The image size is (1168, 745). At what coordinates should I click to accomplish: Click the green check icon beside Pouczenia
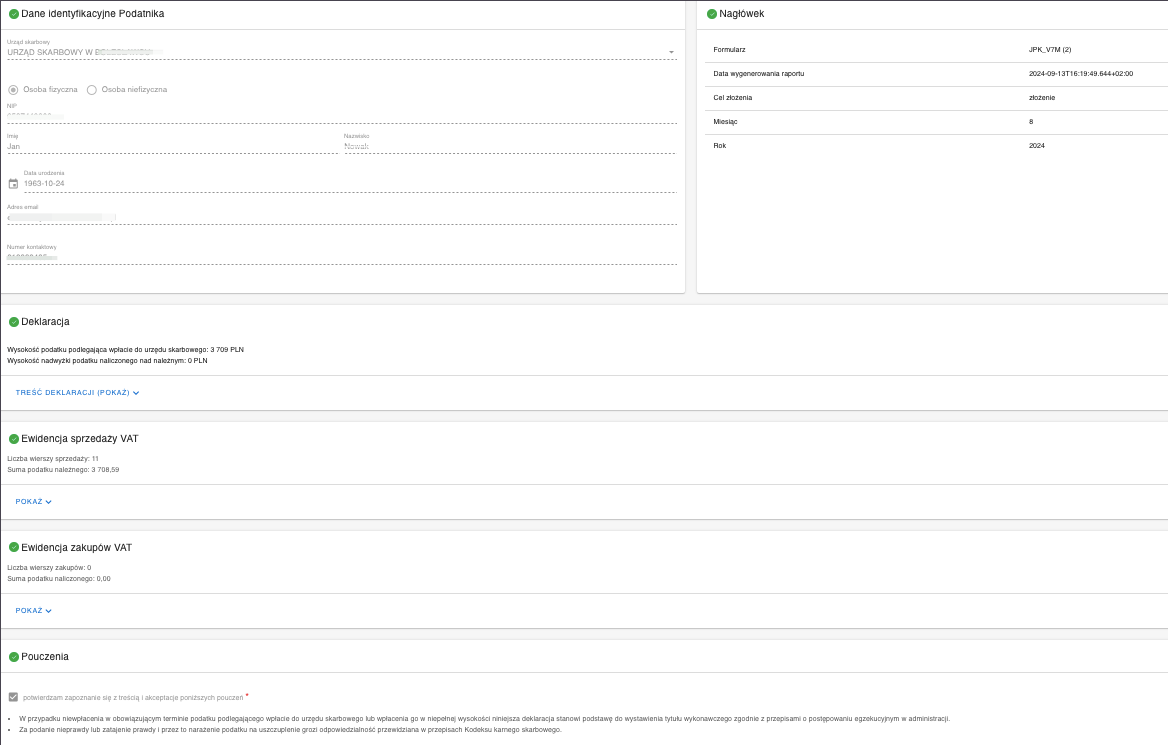tap(13, 657)
